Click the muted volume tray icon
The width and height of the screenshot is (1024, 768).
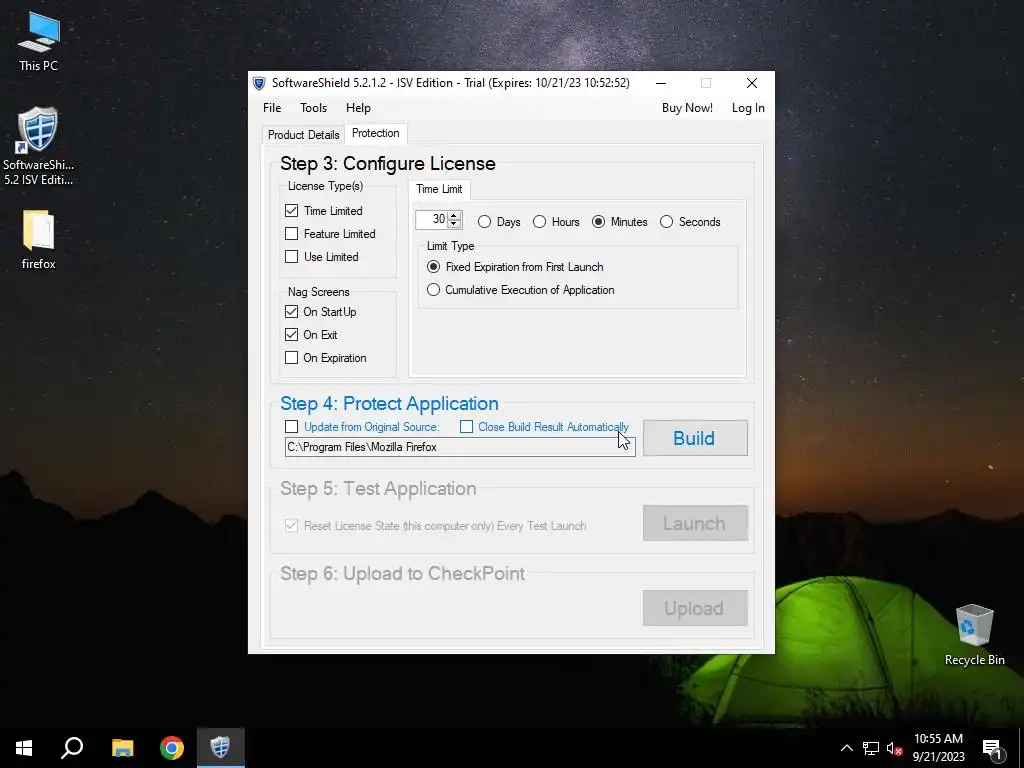pyautogui.click(x=894, y=748)
